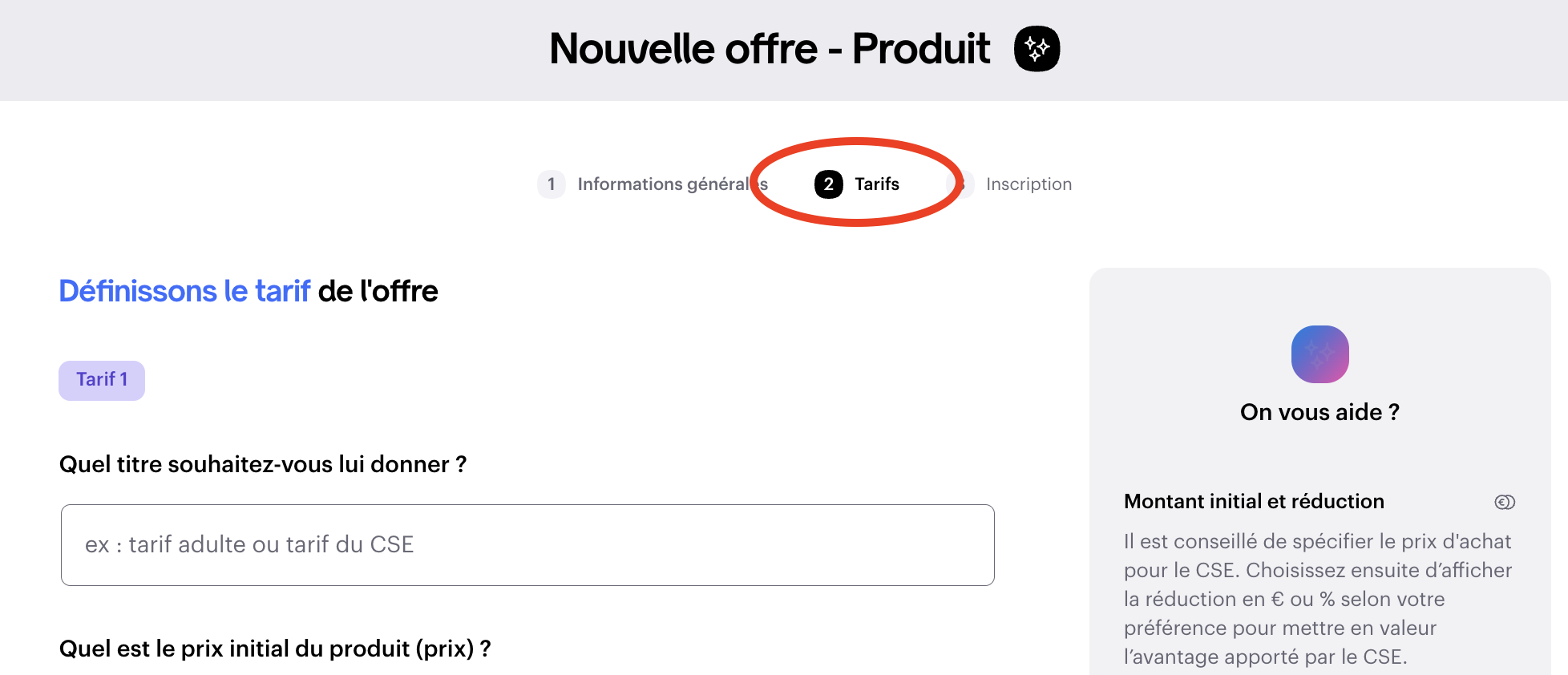Select the Tarif 1 badge
The width and height of the screenshot is (1568, 675).
click(x=102, y=380)
